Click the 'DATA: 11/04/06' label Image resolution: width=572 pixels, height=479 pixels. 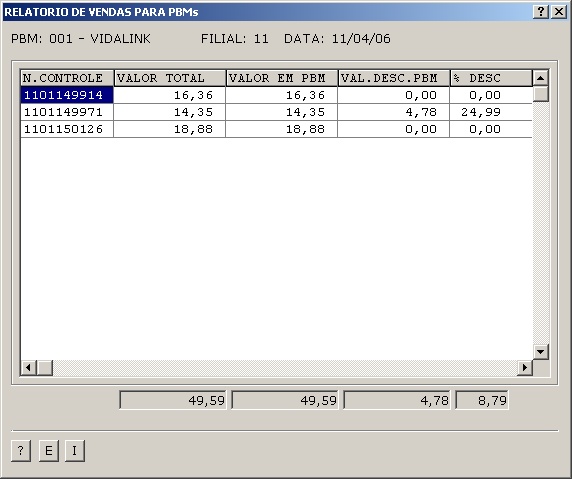[337, 39]
